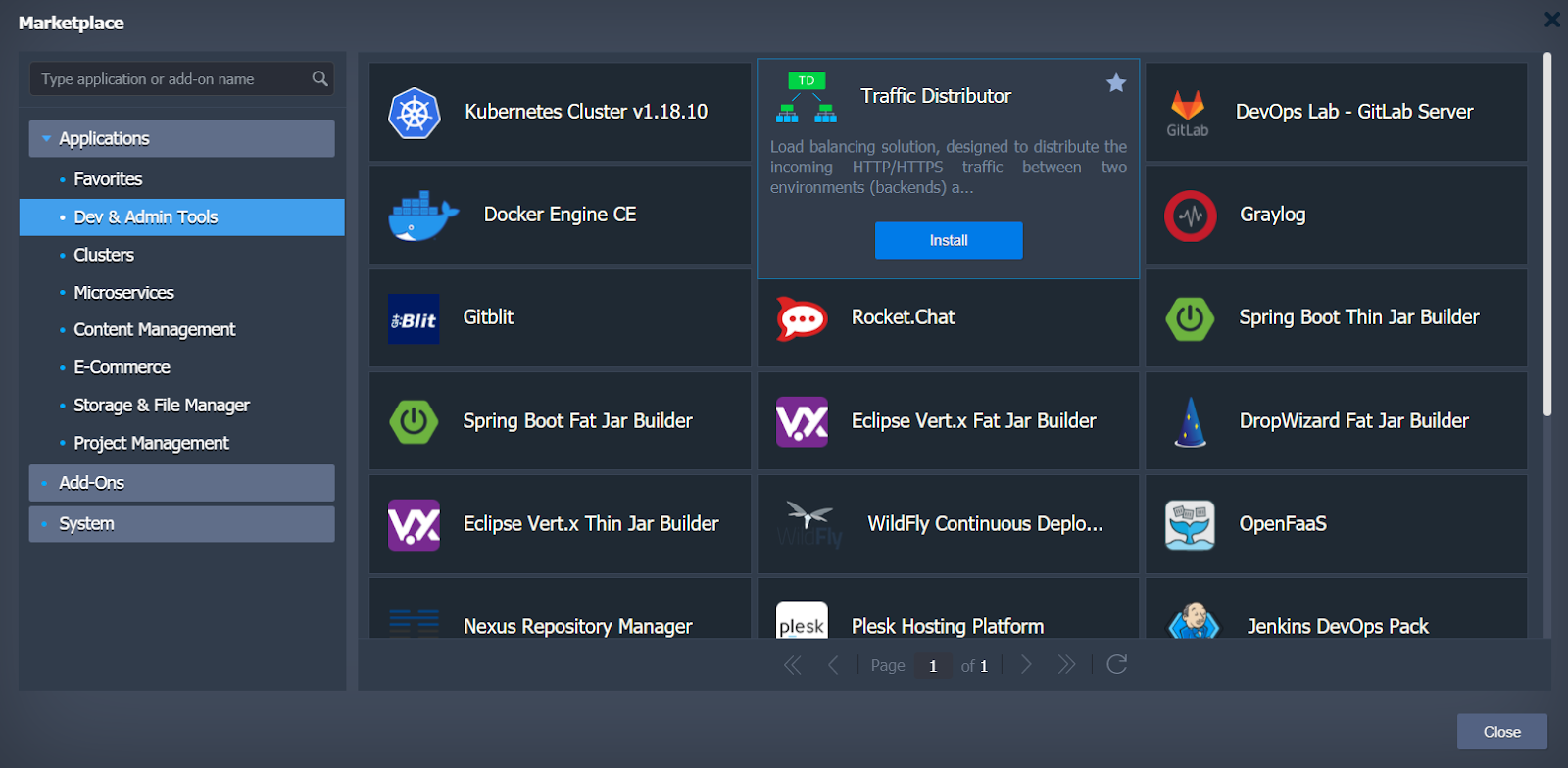Click the Gitblit blue logo icon
The image size is (1568, 768).
point(414,319)
